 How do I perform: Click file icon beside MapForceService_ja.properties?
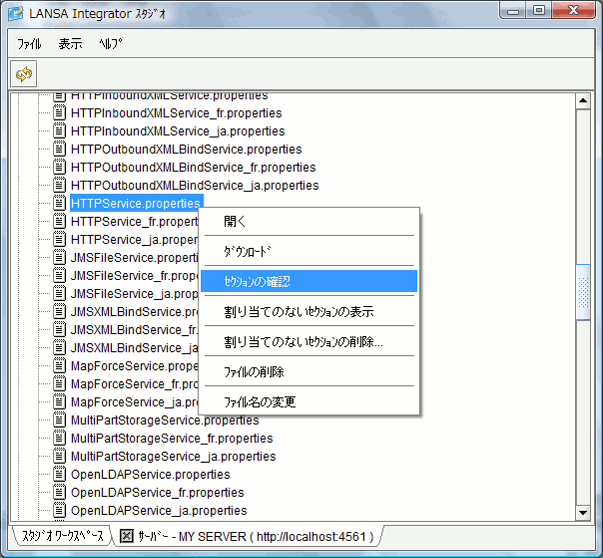tap(59, 402)
